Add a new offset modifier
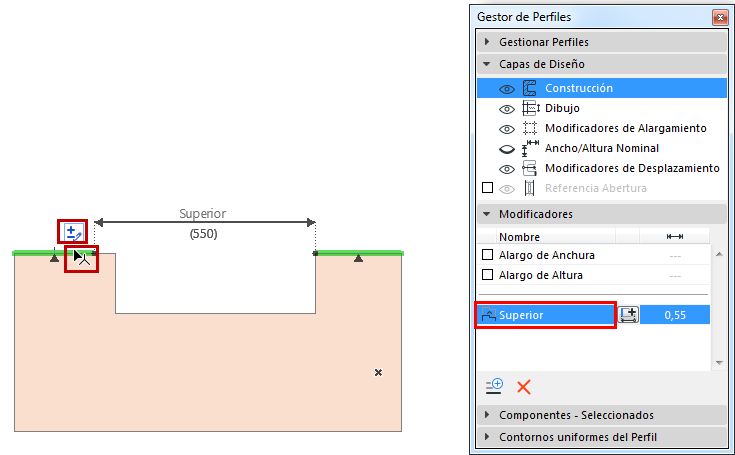The image size is (735, 455). point(494,386)
